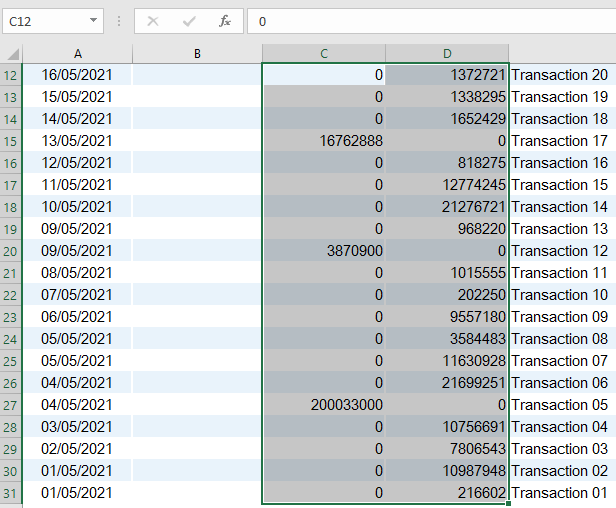Click the cell containing 200033000

click(324, 405)
